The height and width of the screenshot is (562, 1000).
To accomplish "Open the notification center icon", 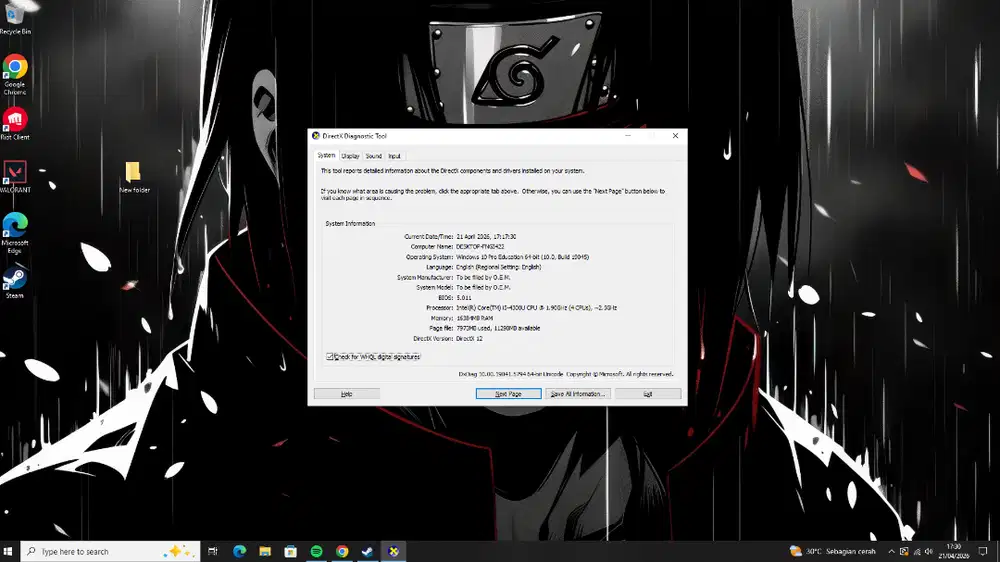I will [x=983, y=551].
